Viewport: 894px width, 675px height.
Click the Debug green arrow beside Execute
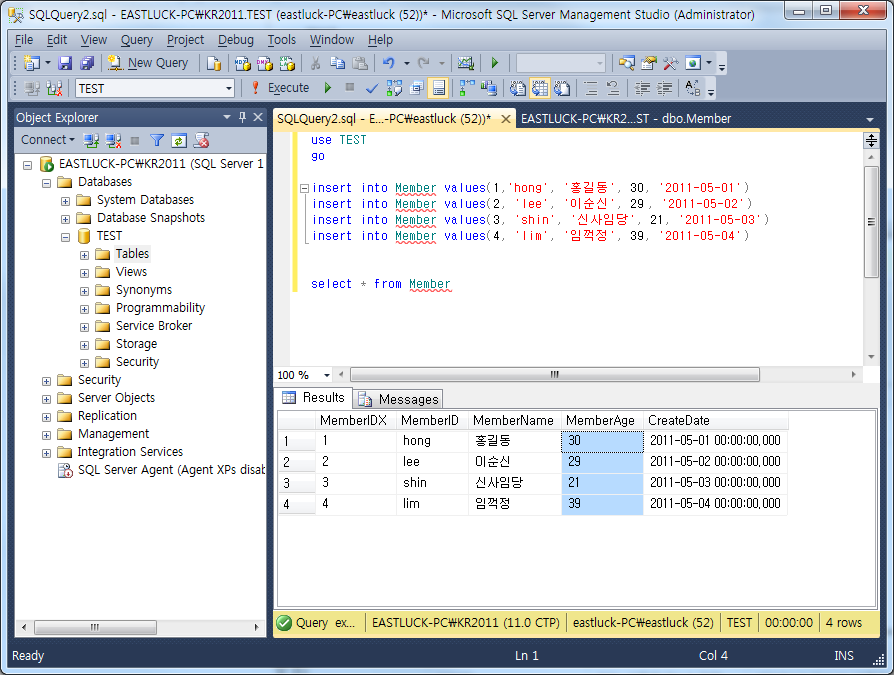point(327,88)
